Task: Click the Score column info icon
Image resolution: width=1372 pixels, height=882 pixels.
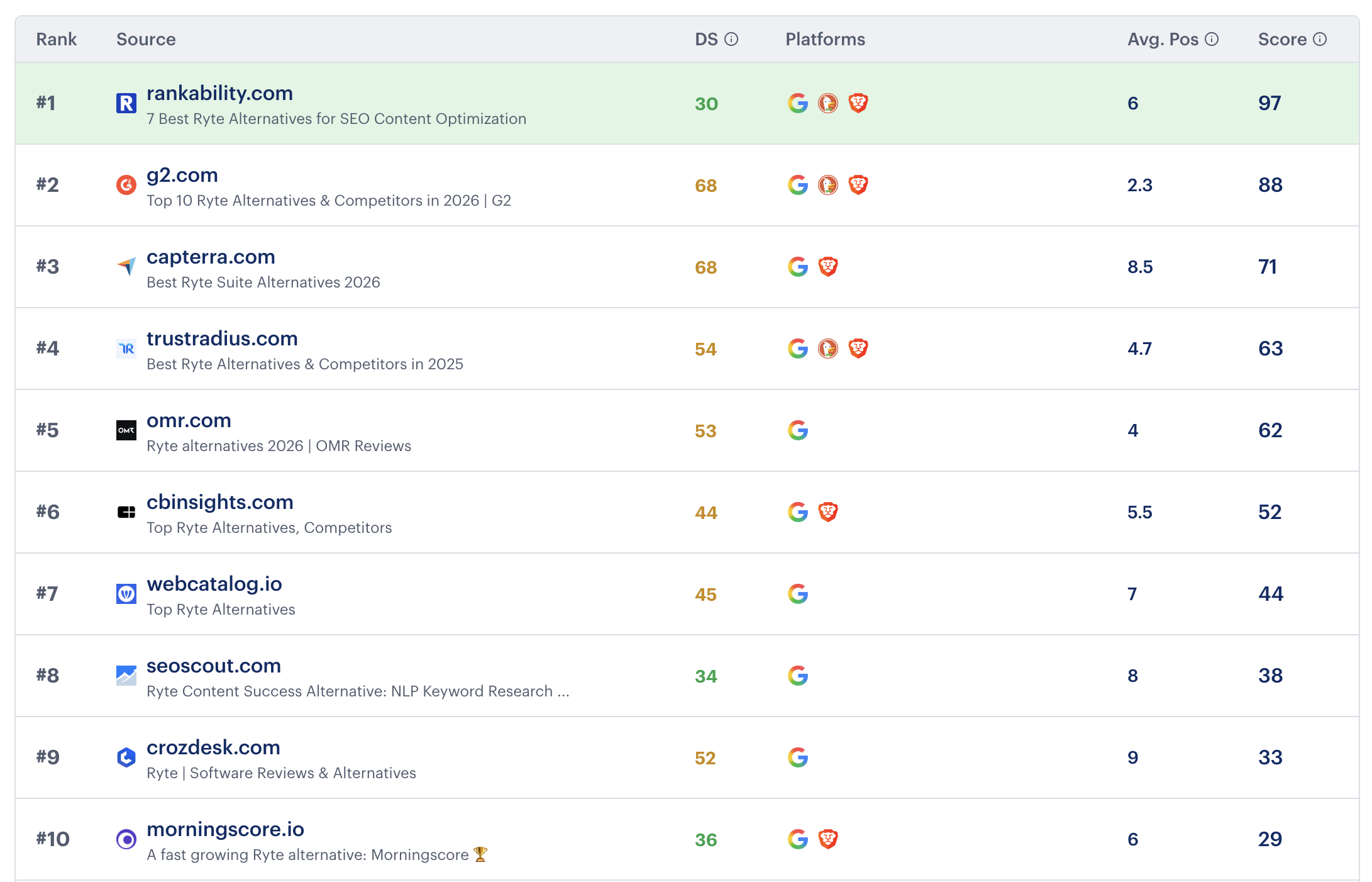Action: coord(1320,38)
